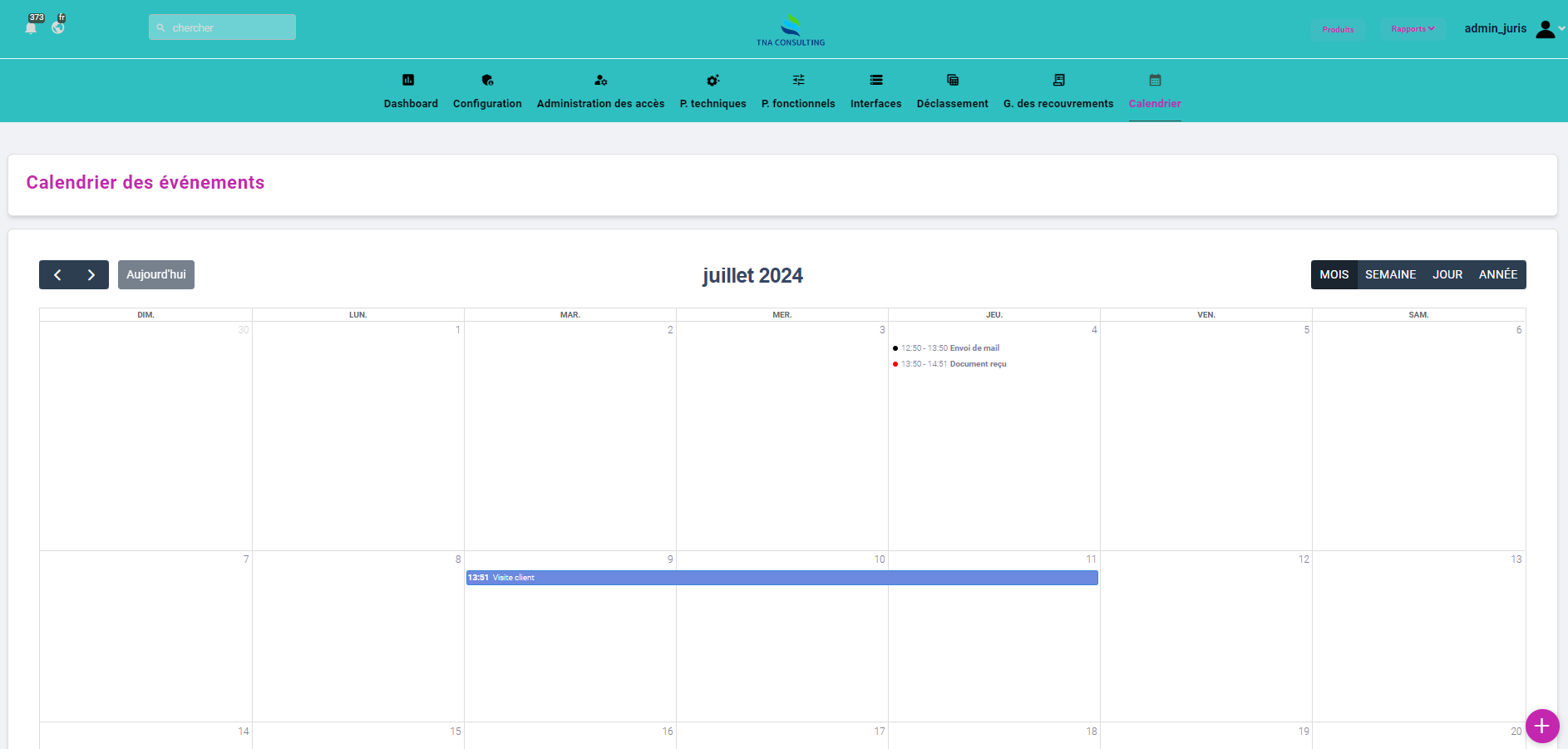Click the Aujourd'hui button
Screen dimensions: 1568x749
156,275
